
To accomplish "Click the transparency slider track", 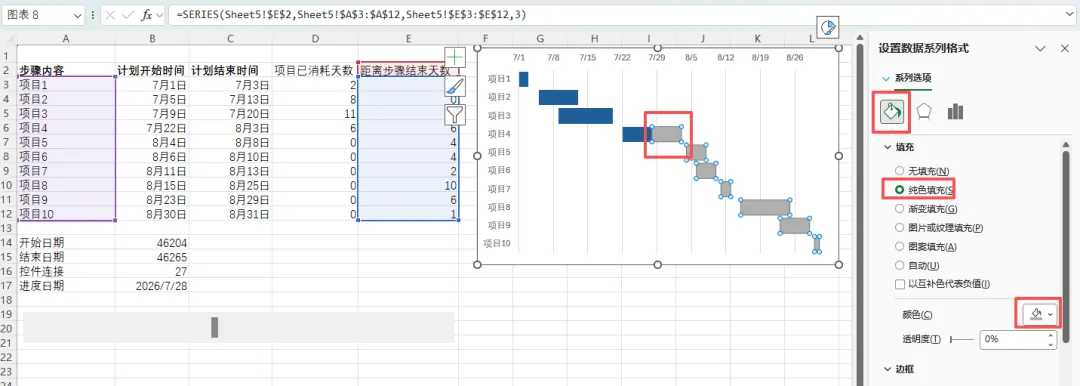I will pyautogui.click(x=962, y=339).
